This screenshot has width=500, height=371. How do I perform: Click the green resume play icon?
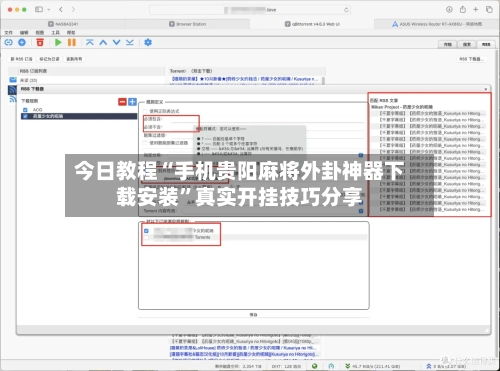pos(58,42)
